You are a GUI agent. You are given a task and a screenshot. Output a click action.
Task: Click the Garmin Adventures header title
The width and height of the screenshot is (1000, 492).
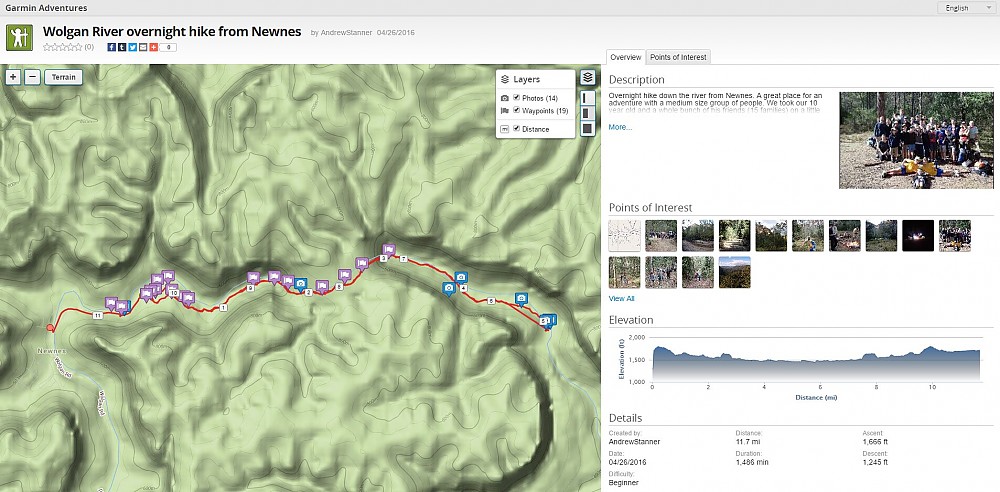point(46,8)
